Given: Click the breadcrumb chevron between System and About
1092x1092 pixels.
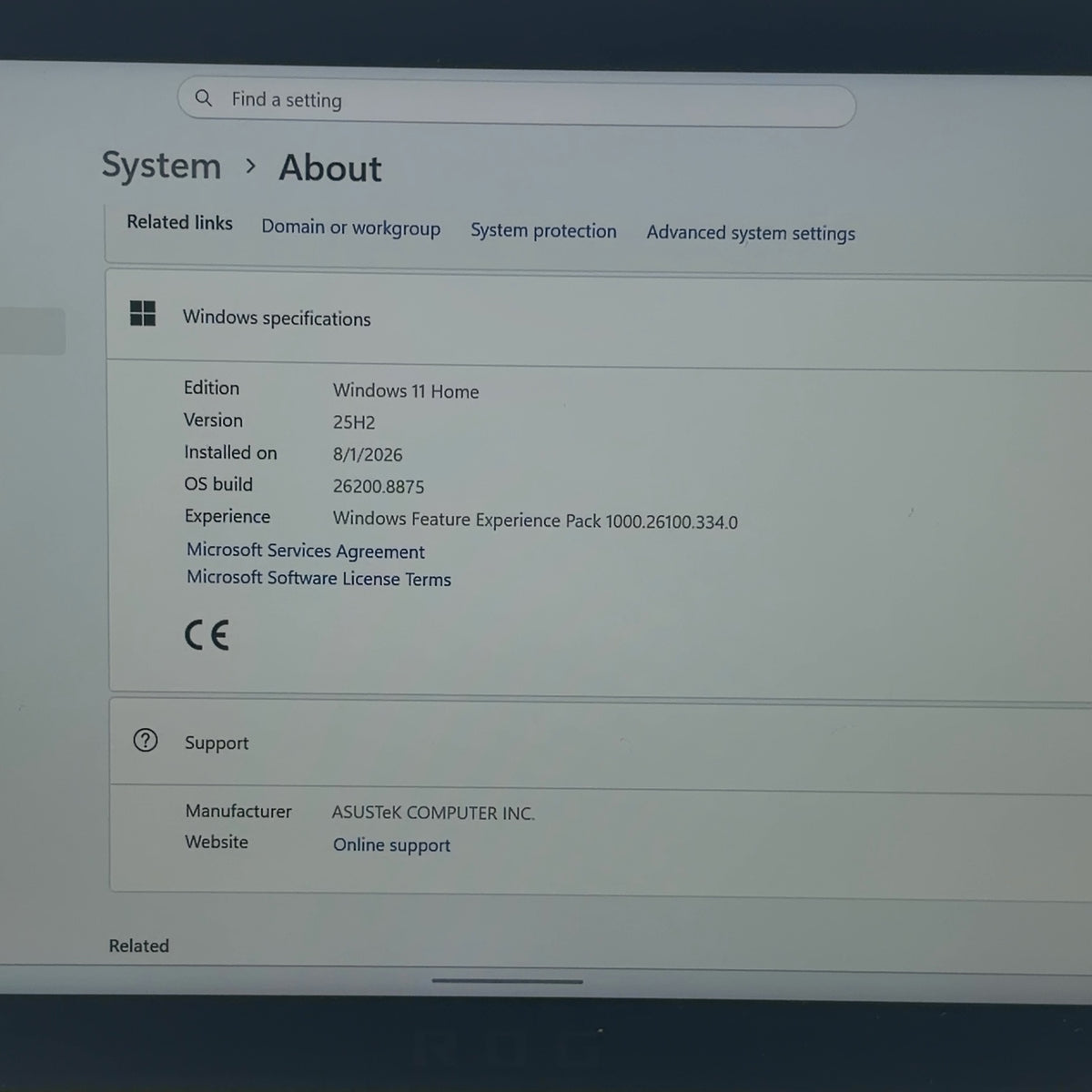Looking at the screenshot, I should (250, 167).
